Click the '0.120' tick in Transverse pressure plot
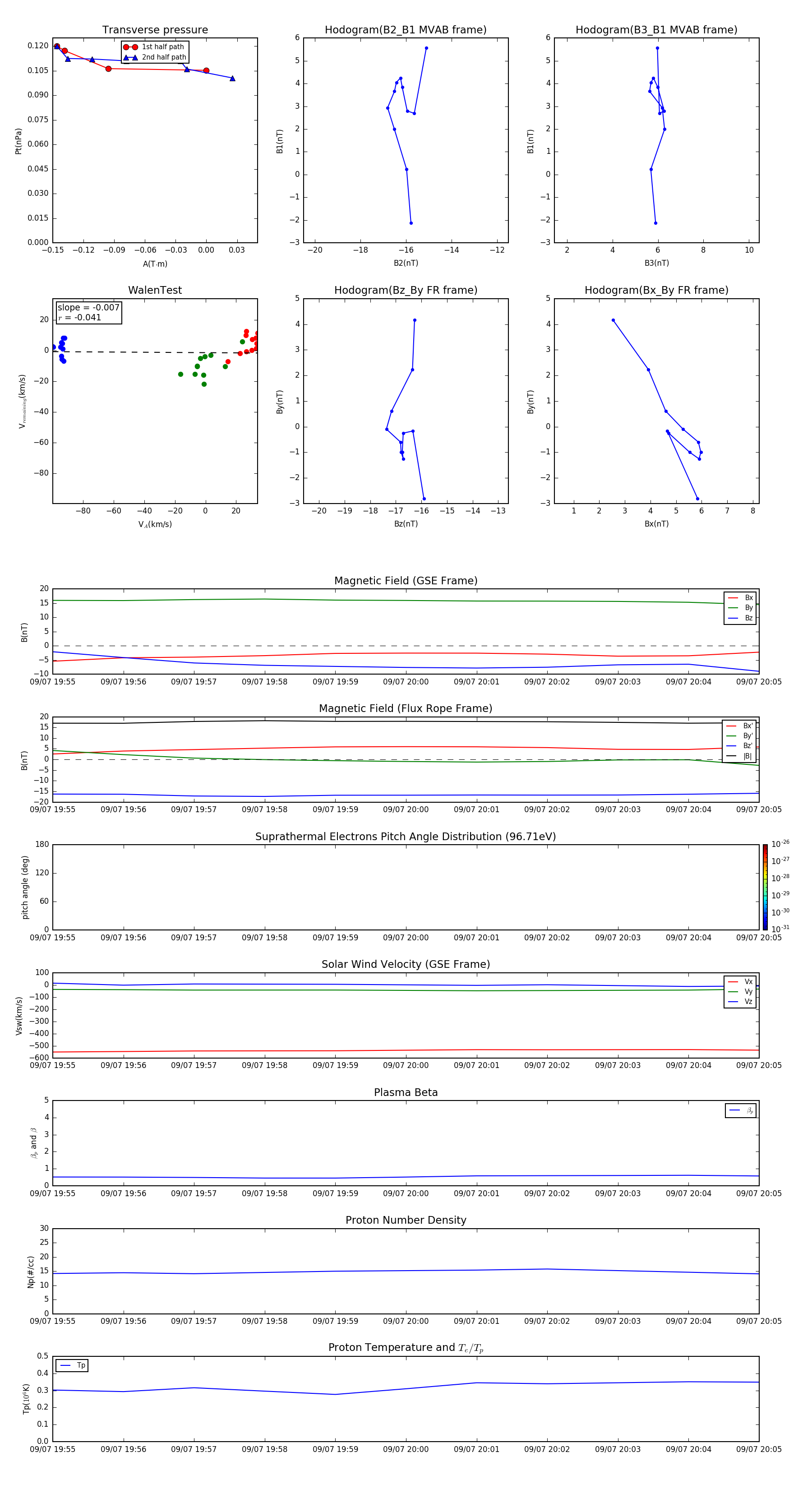Image resolution: width=812 pixels, height=1489 pixels. coord(38,46)
